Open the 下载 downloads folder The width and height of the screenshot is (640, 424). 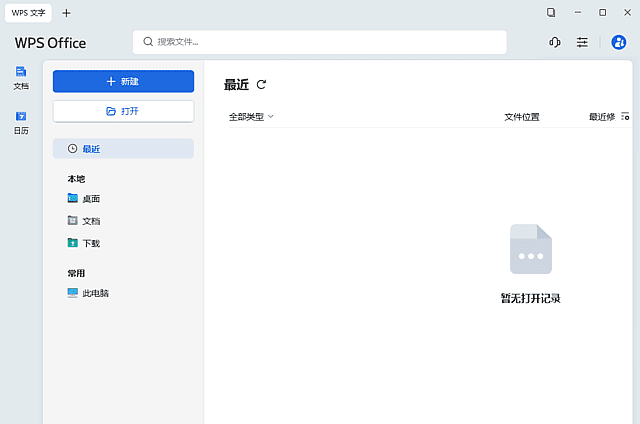(x=84, y=243)
